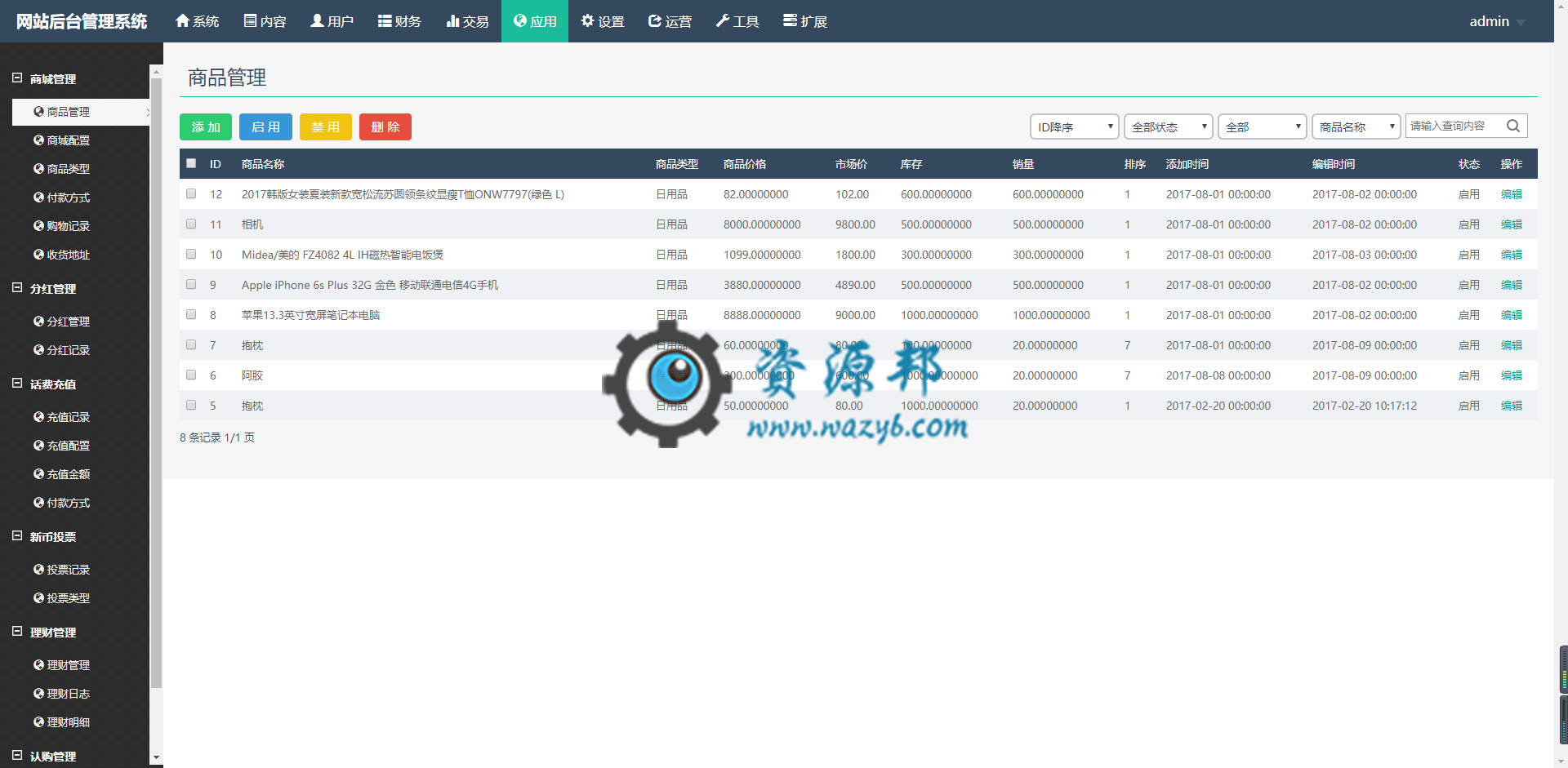Open 理财明细 in the sidebar
The width and height of the screenshot is (1568, 768).
coord(69,722)
